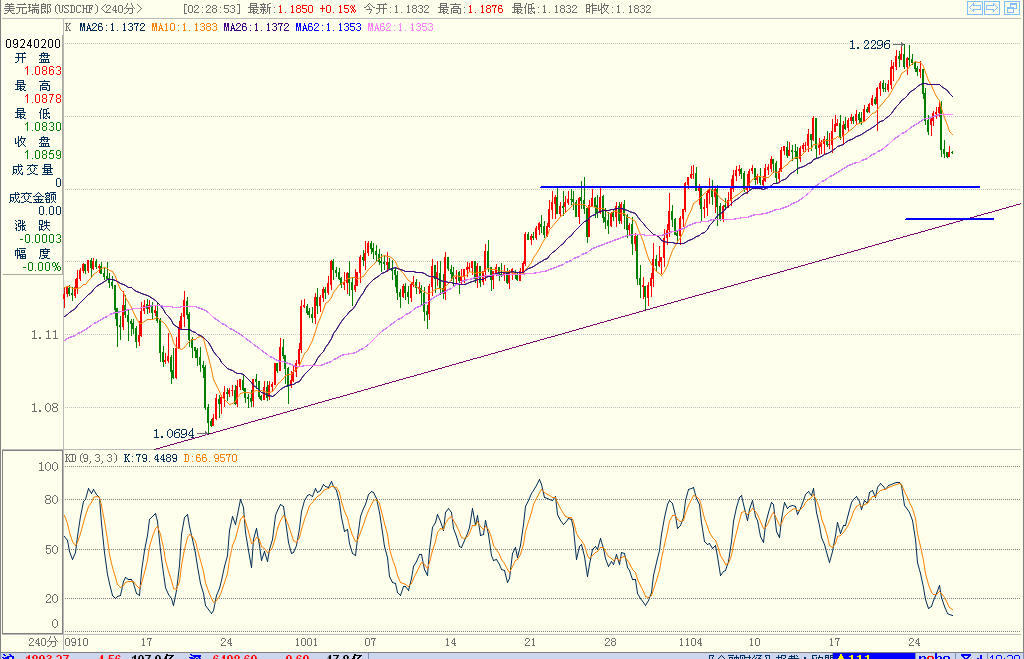The height and width of the screenshot is (659, 1024).
Task: Click the 50 level on KD axis
Action: click(x=52, y=550)
